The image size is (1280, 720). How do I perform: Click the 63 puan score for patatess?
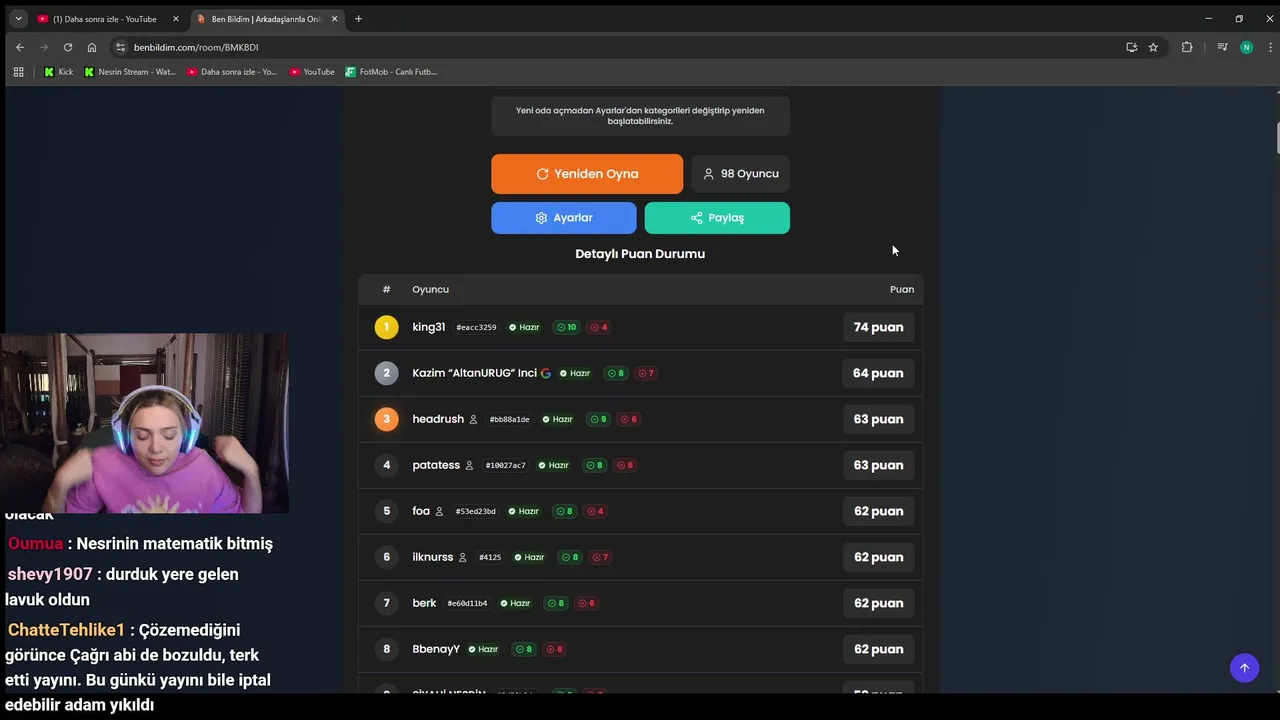click(x=878, y=465)
